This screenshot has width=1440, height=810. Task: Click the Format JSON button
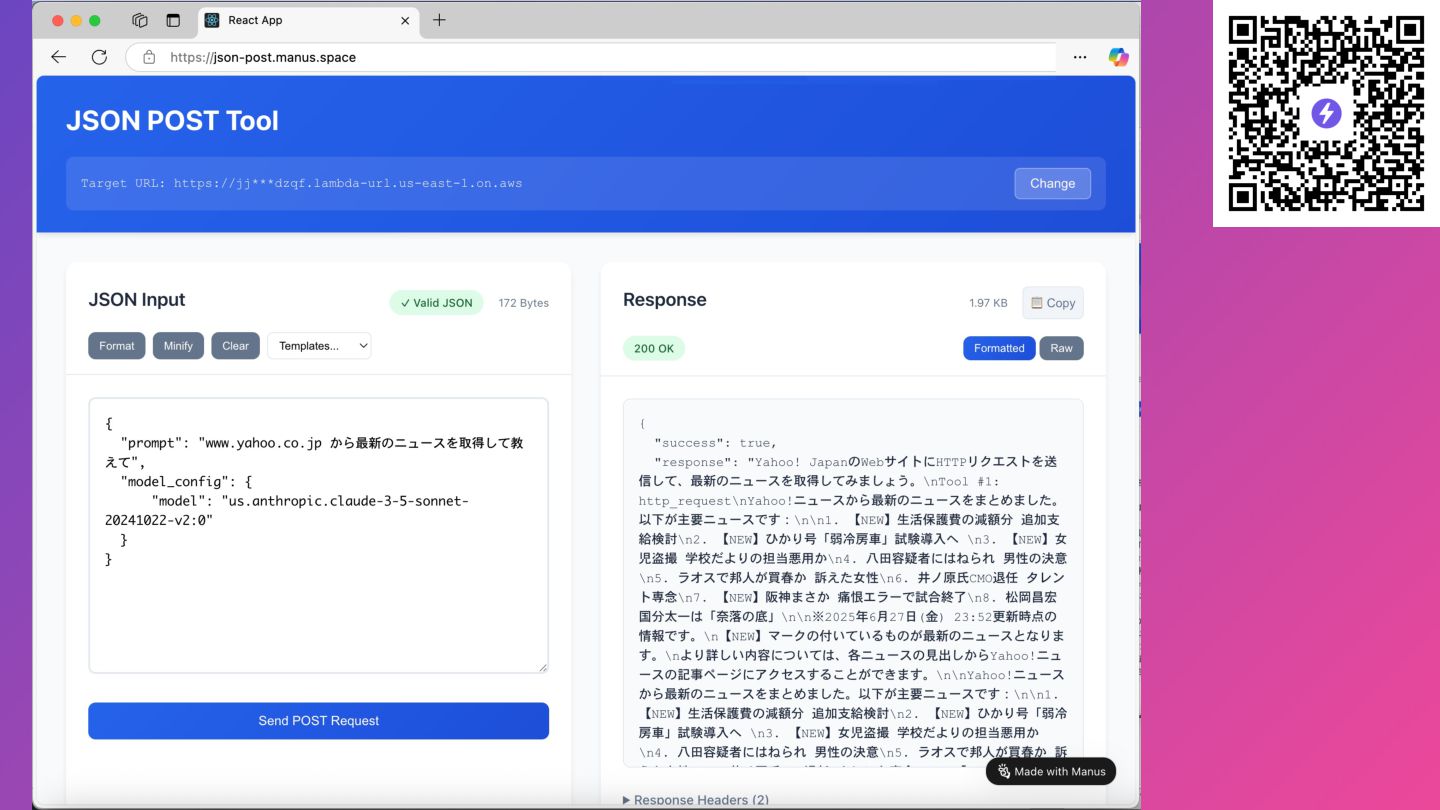(x=116, y=346)
